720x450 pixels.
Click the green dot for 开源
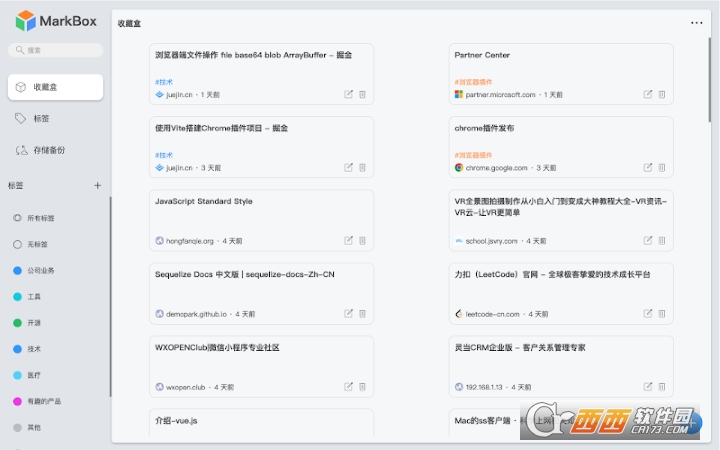pos(17,323)
